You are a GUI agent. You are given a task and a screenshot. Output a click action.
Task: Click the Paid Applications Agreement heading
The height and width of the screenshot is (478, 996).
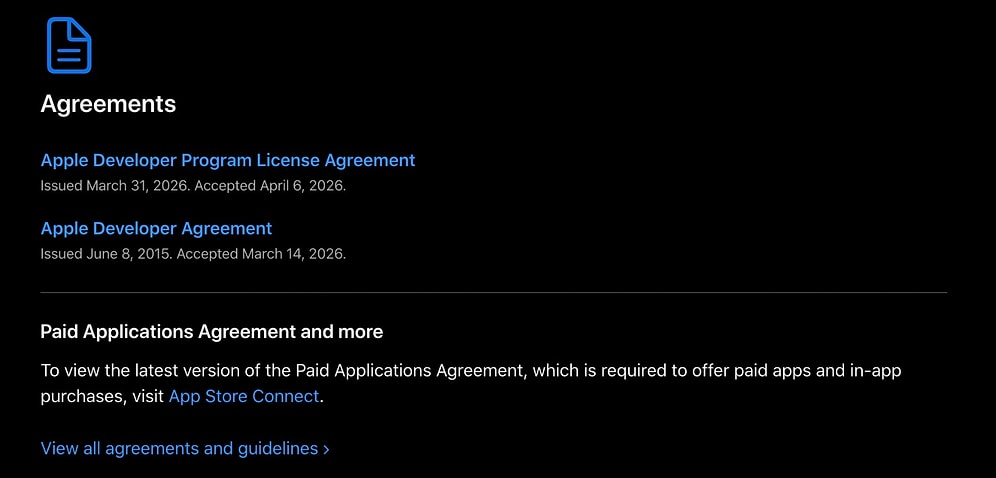click(211, 331)
